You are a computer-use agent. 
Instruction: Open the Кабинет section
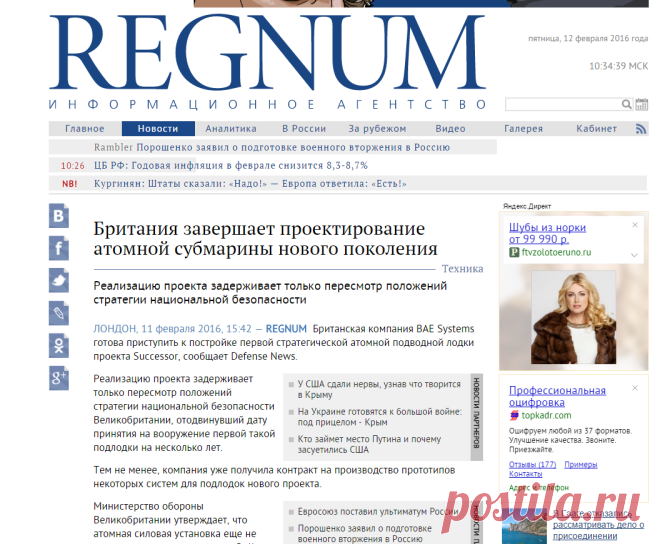(596, 129)
